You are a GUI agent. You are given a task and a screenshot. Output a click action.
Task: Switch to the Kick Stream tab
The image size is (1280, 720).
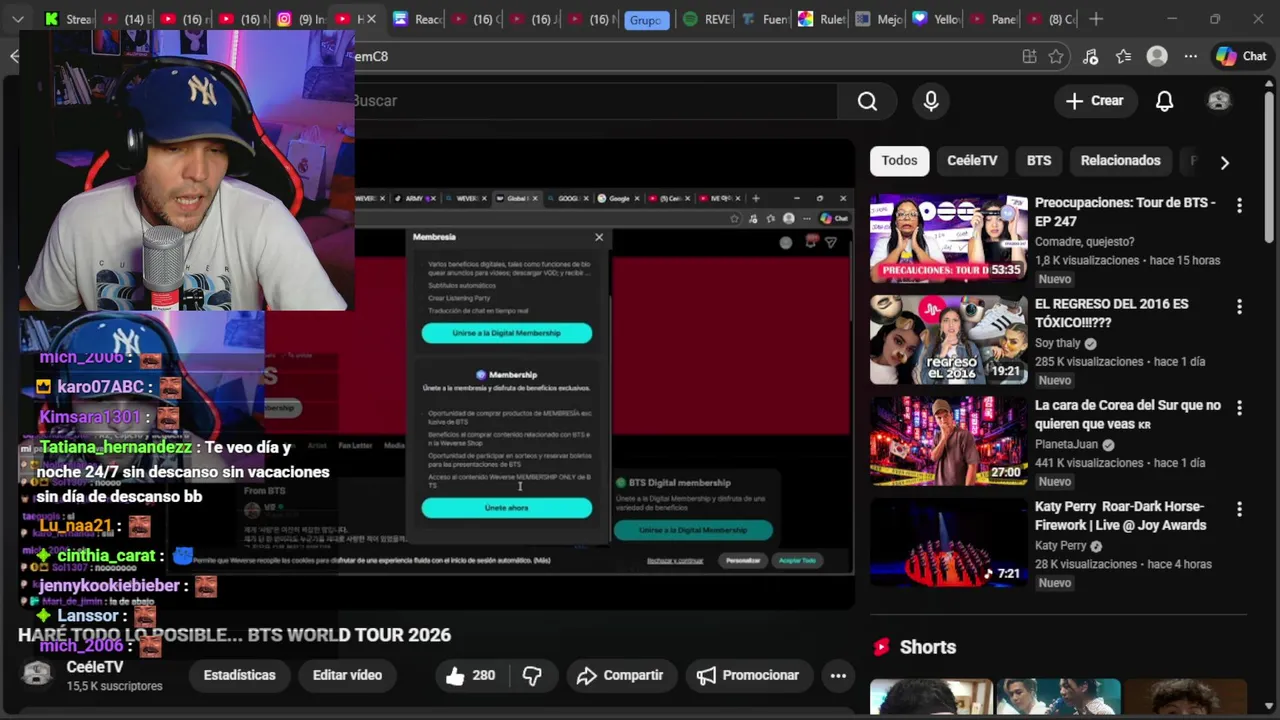point(68,19)
